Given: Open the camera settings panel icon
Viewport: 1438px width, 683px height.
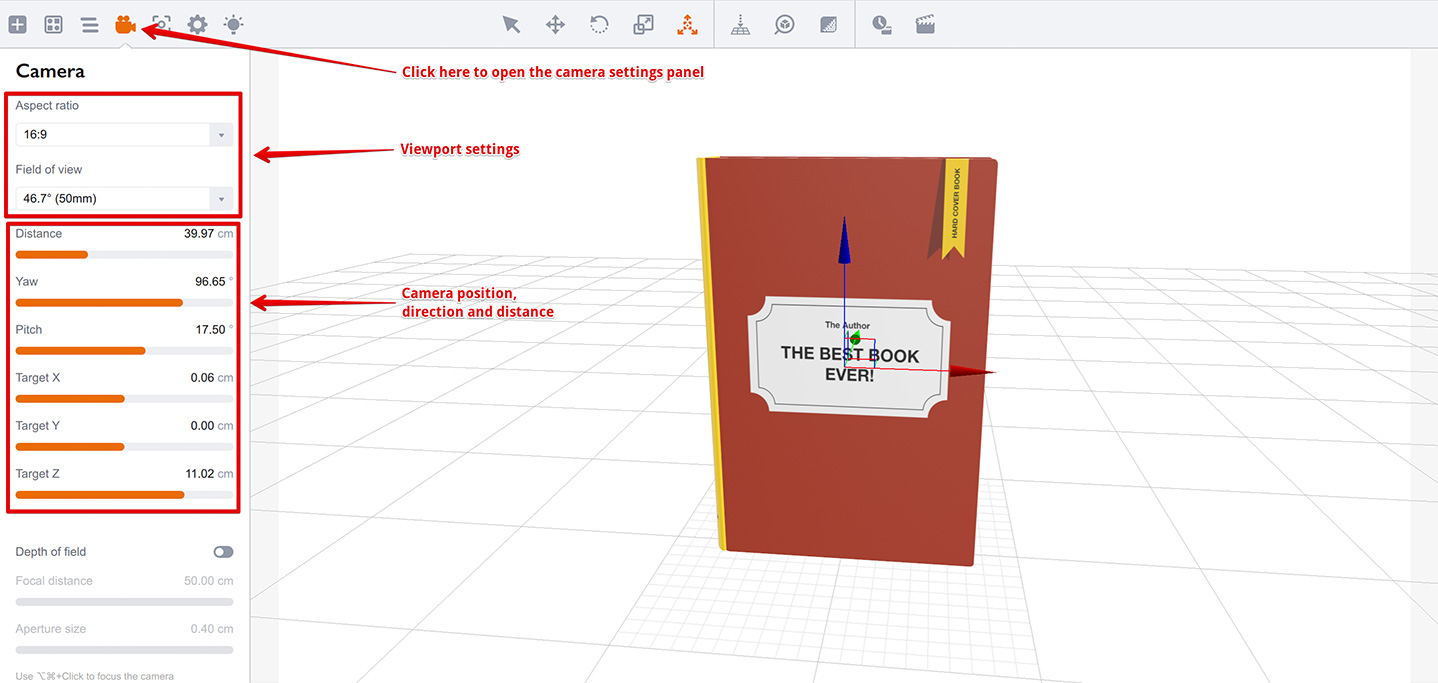Looking at the screenshot, I should pyautogui.click(x=125, y=25).
